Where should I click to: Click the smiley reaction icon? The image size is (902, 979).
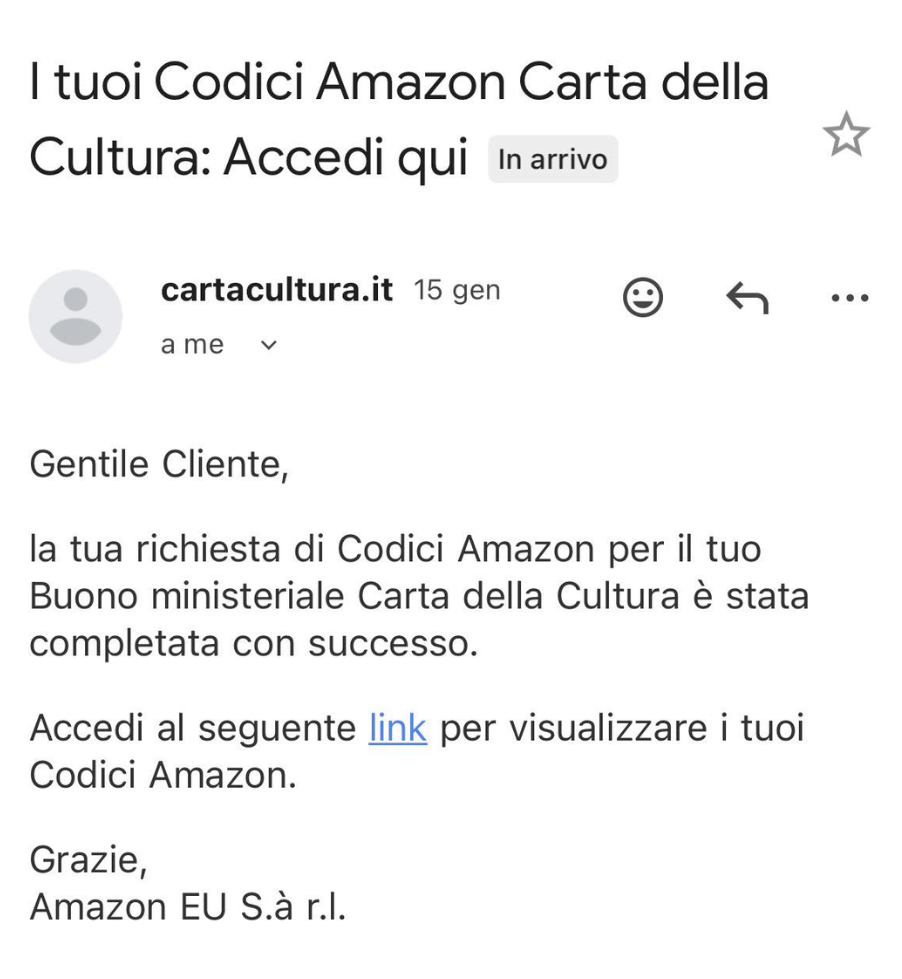(x=643, y=296)
